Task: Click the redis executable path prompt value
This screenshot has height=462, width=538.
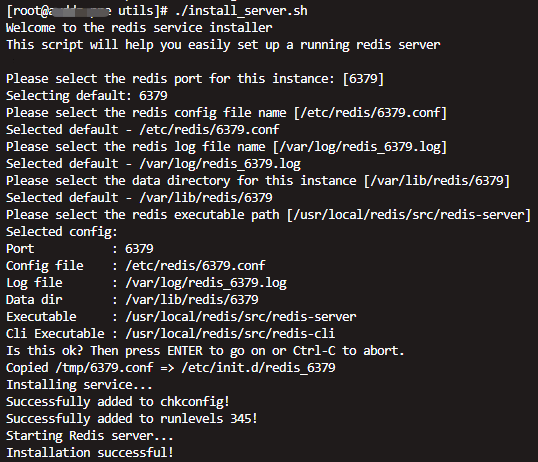Action: pos(409,215)
